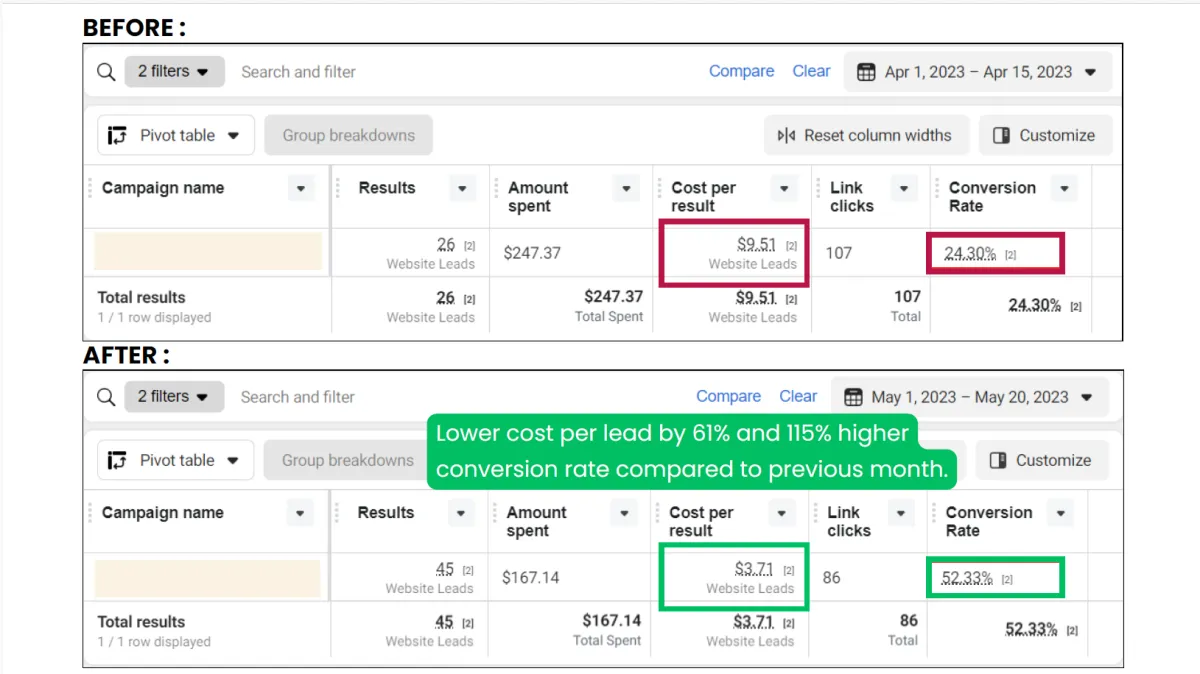Viewport: 1200px width, 674px height.
Task: Open Campaign name column menu in AFTER table
Action: tap(300, 513)
